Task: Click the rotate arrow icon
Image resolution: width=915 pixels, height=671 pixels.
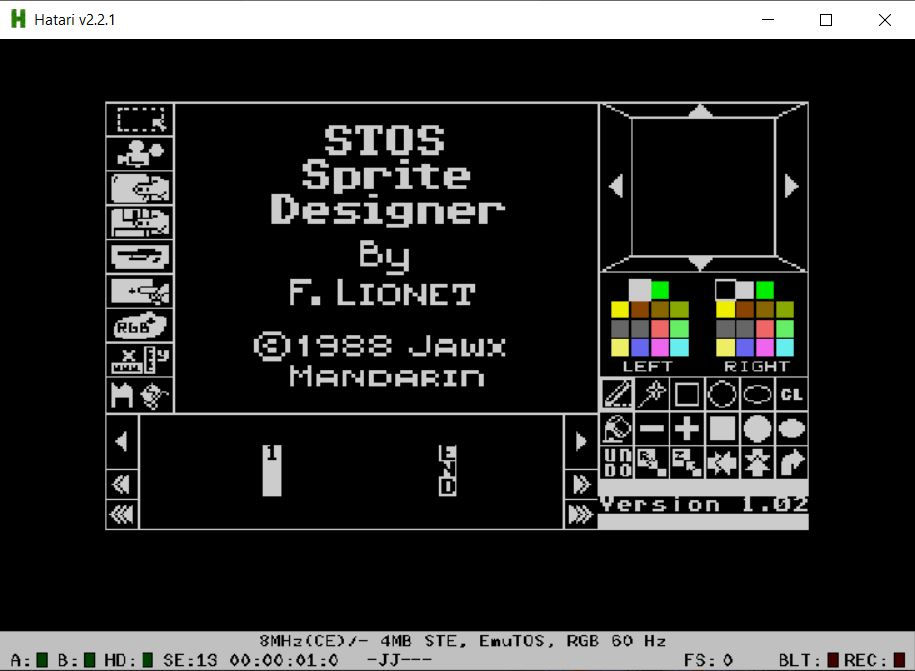Action: tap(791, 463)
